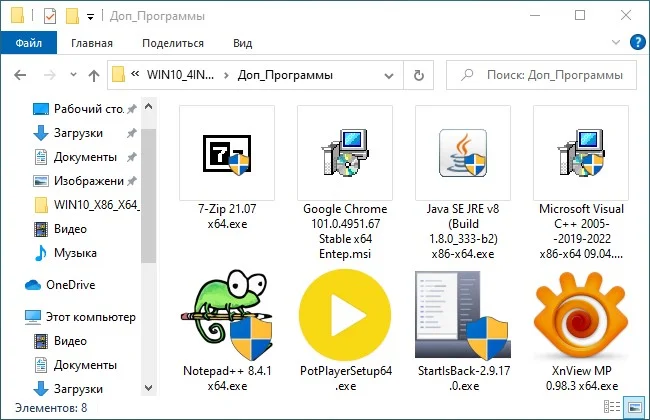Open Explorer help question mark icon
This screenshot has width=650, height=420.
(x=638, y=42)
